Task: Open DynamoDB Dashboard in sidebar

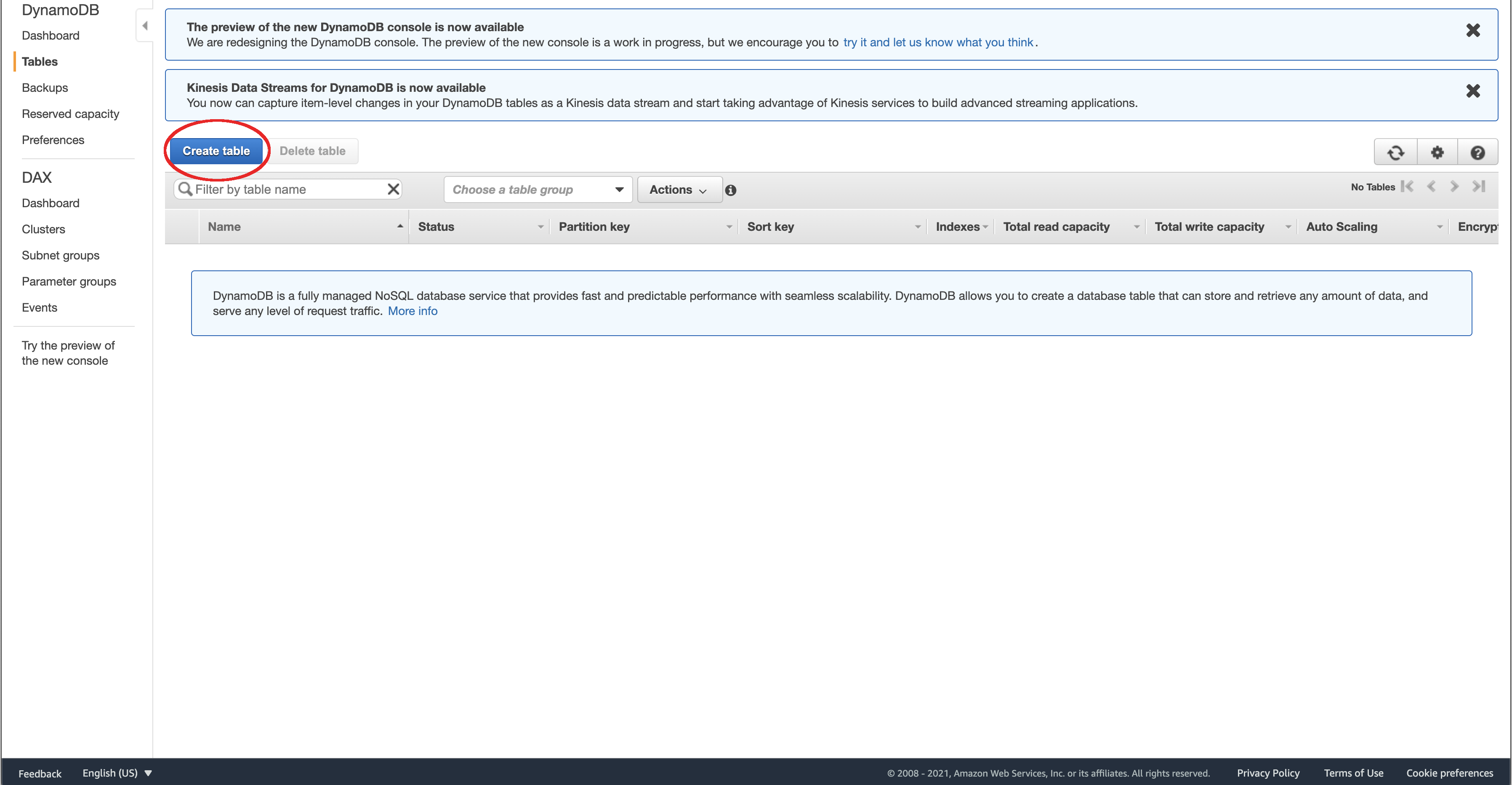Action: tap(51, 35)
